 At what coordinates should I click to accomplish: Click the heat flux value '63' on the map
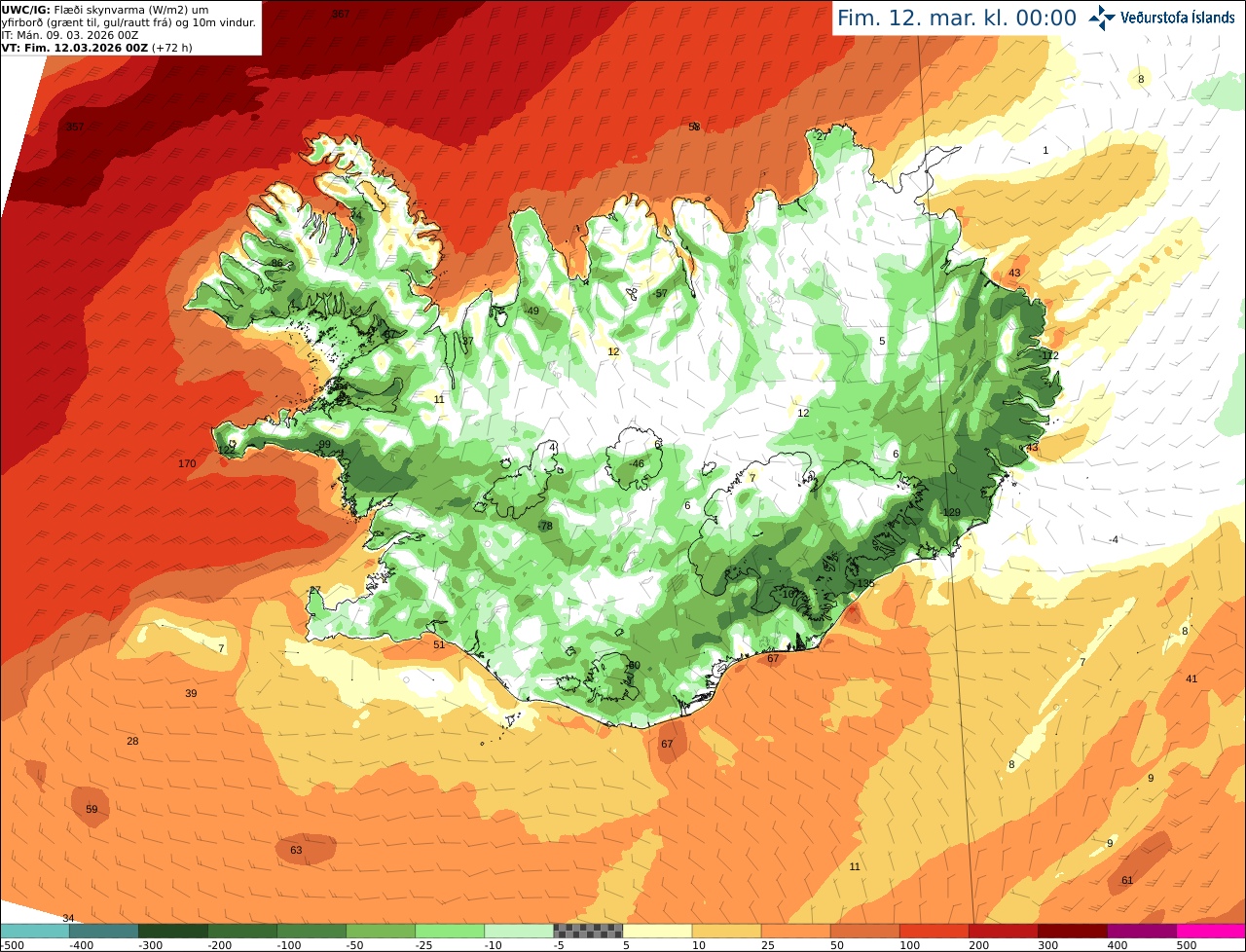tap(296, 851)
